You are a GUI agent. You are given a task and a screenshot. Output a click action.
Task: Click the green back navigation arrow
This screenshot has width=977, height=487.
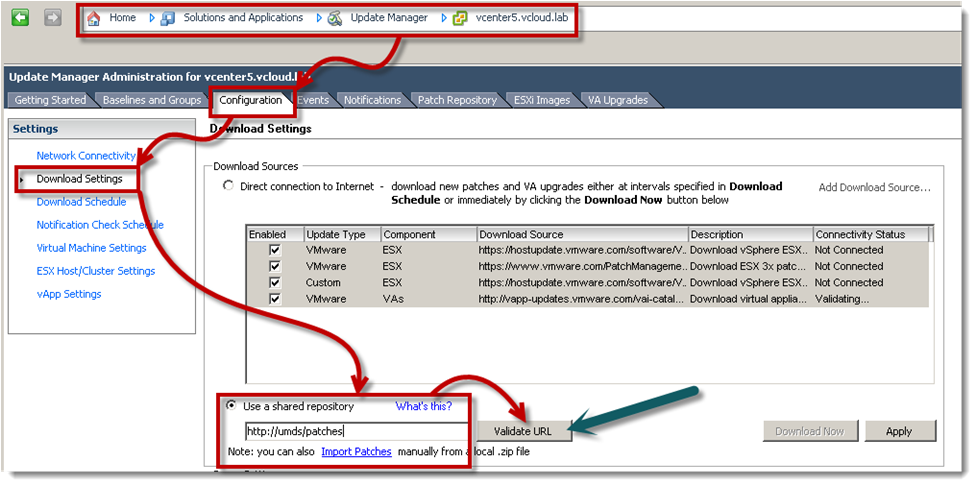(x=21, y=17)
